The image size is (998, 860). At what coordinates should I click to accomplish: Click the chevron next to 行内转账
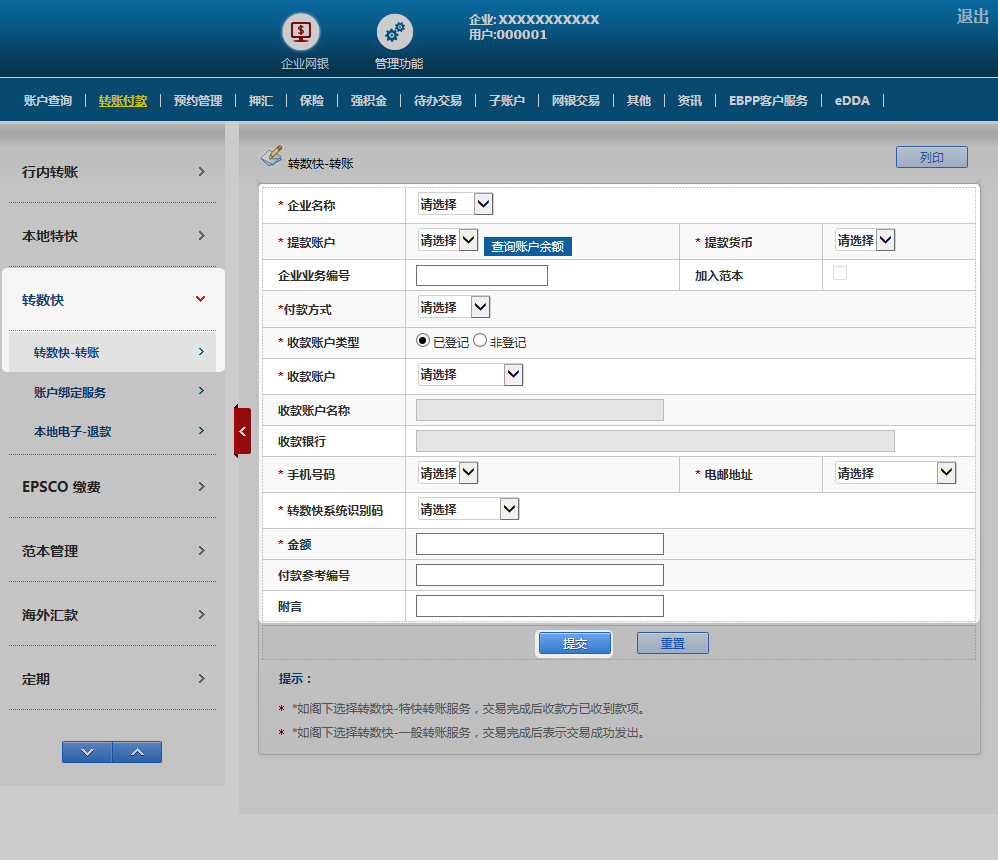pos(201,172)
